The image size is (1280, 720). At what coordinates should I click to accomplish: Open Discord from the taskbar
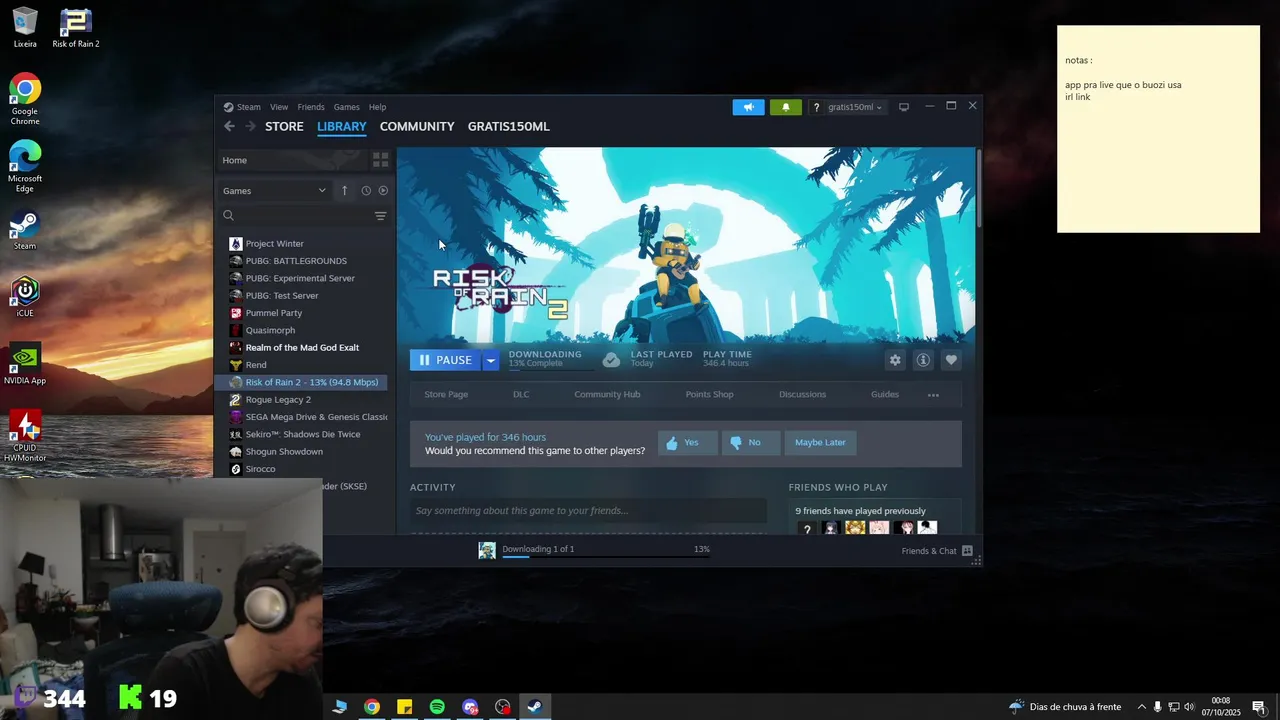[x=470, y=707]
